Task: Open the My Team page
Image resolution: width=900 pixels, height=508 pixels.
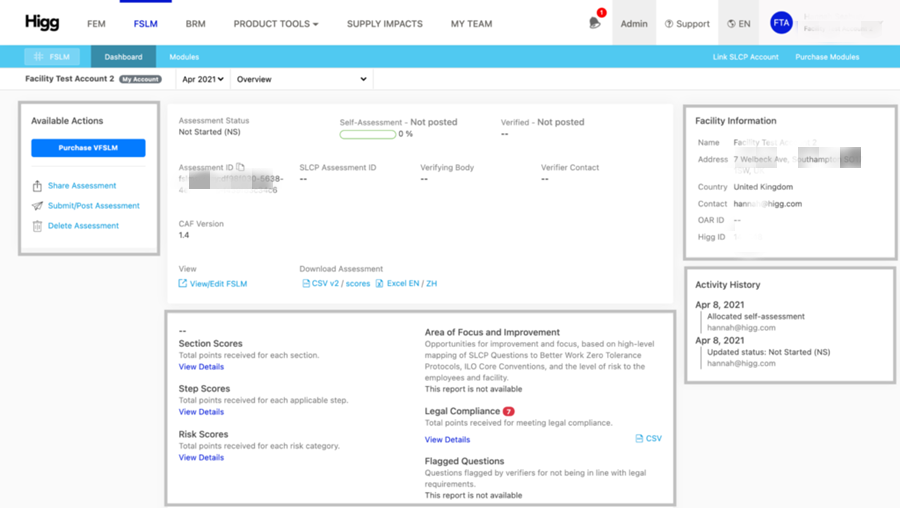Action: [x=471, y=24]
